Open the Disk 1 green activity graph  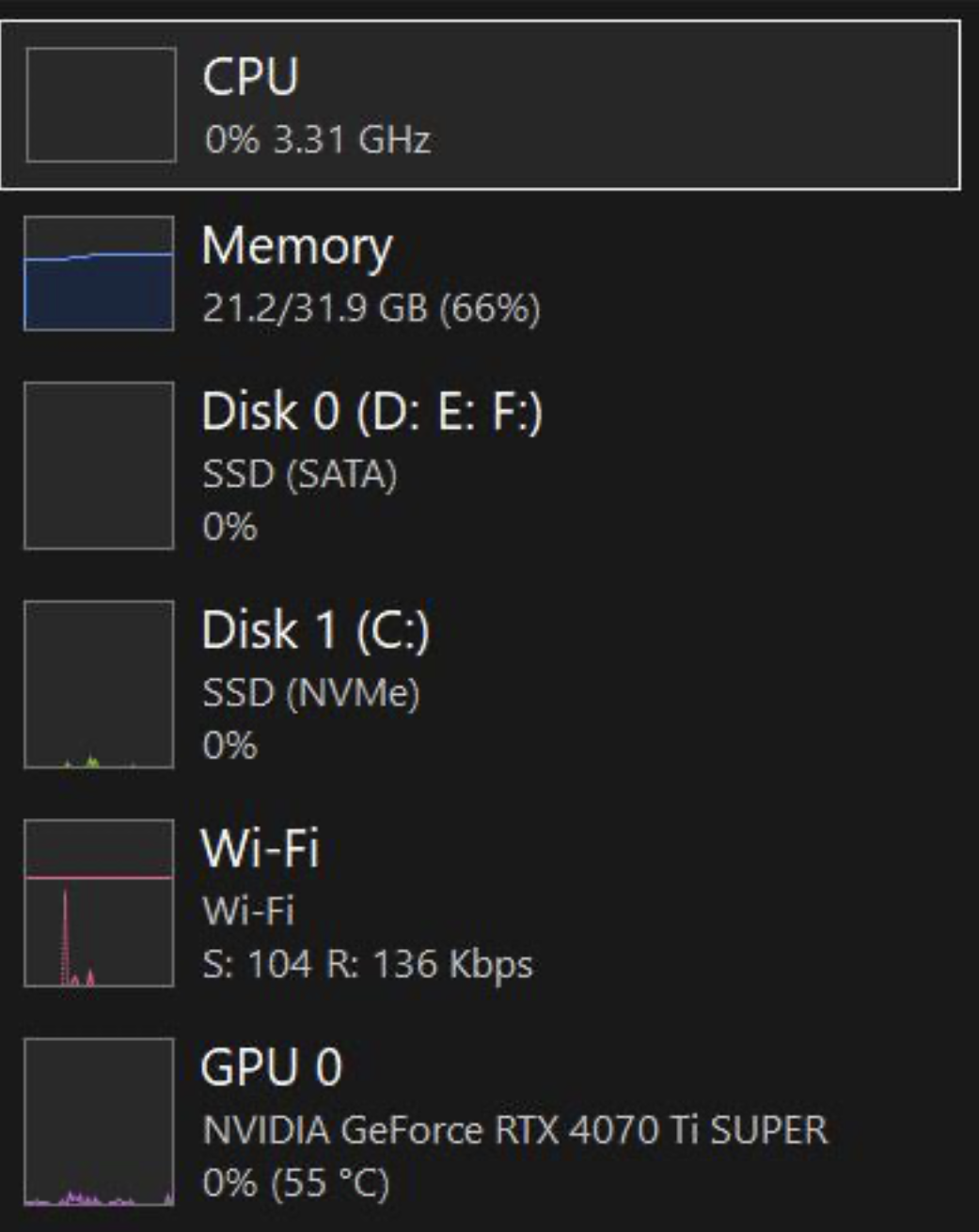99,685
